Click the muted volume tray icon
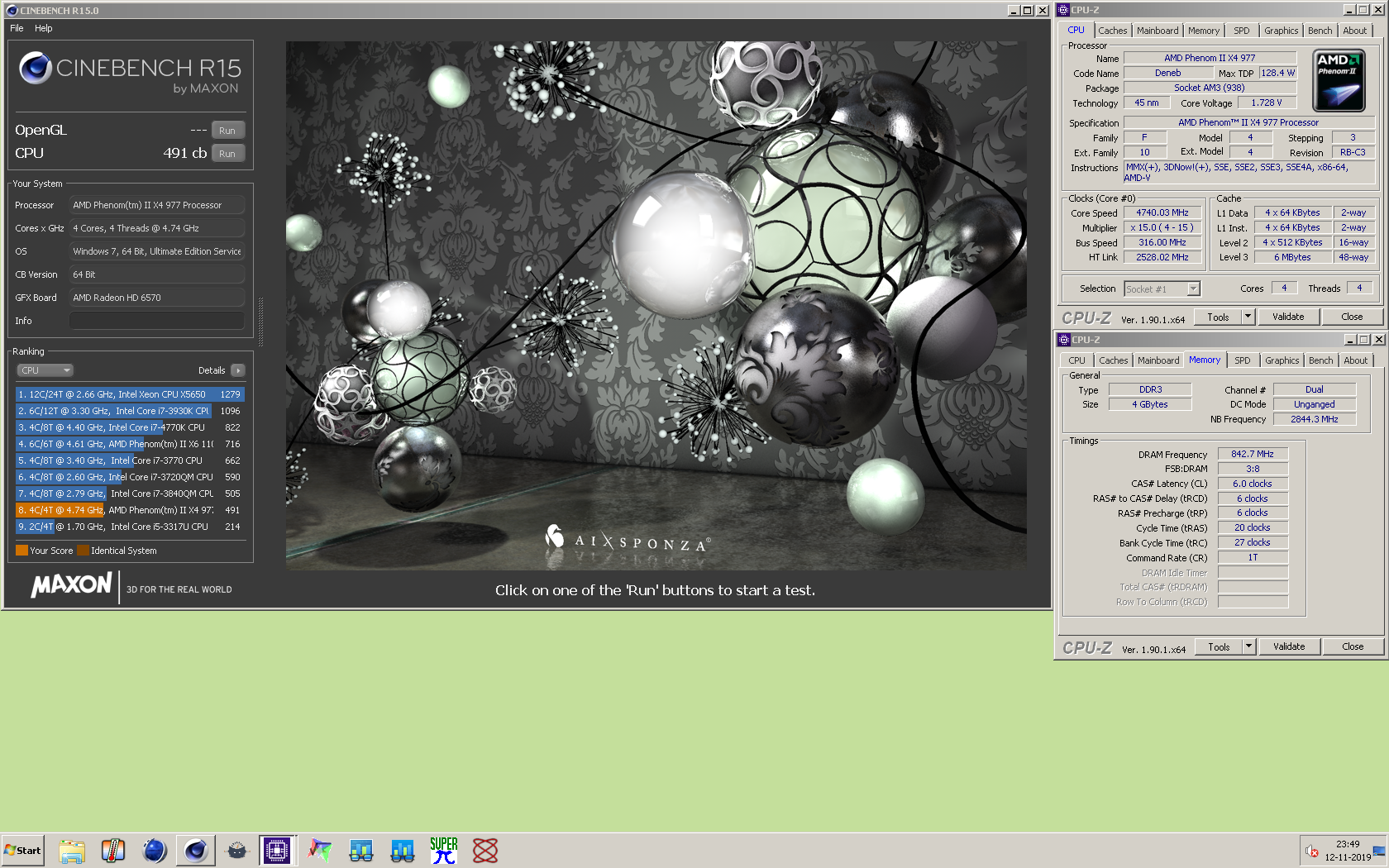 1312,851
